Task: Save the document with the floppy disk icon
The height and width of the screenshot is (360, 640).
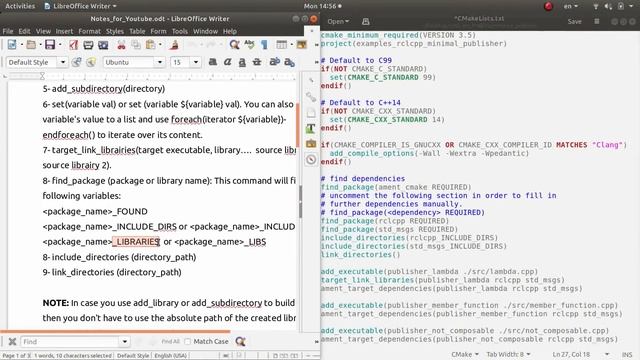Action: point(50,44)
